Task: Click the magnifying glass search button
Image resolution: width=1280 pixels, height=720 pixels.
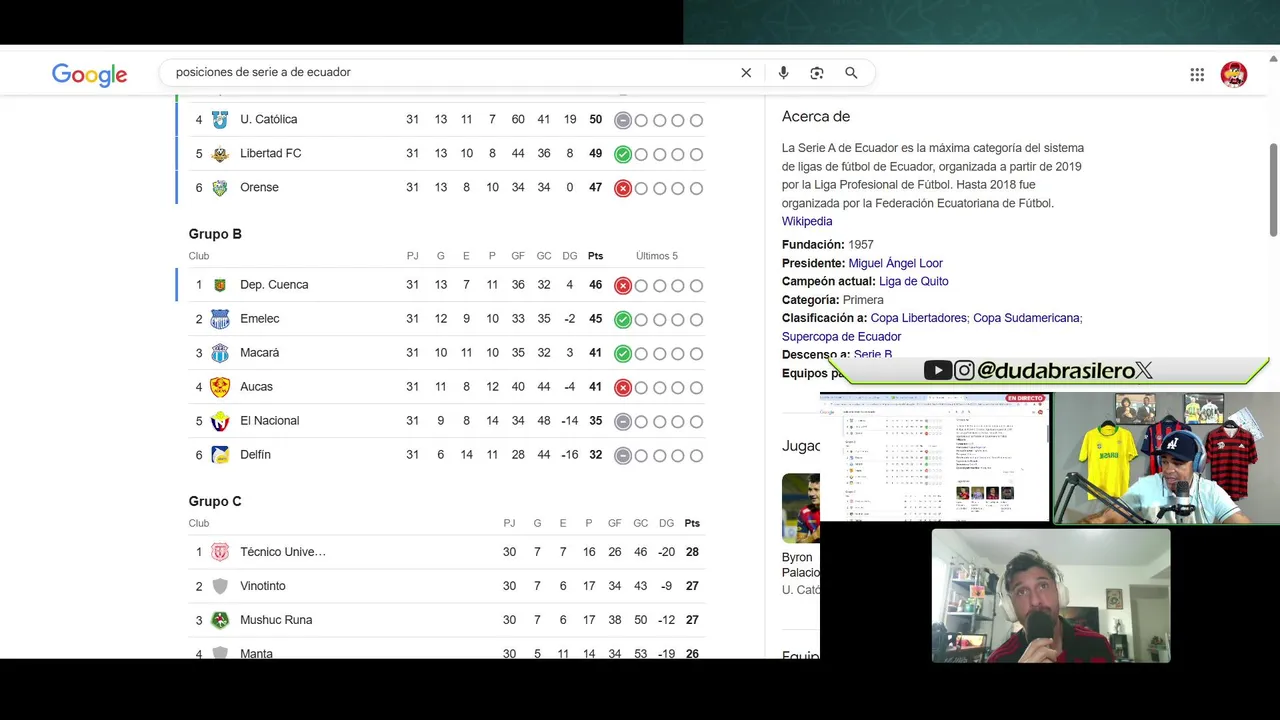Action: pos(851,73)
